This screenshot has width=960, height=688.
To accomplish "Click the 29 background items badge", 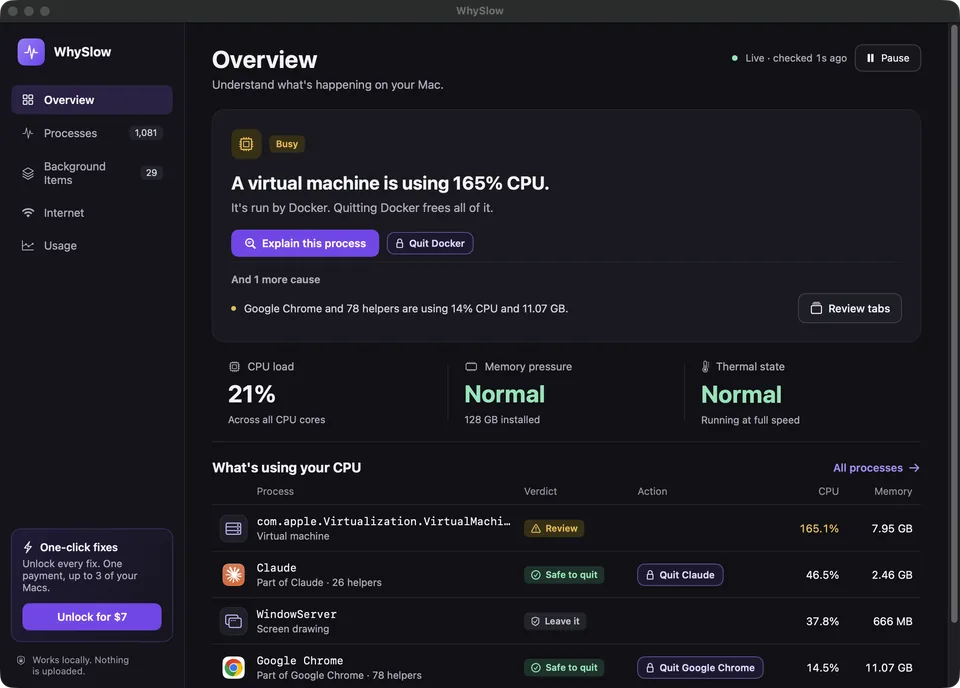I will pos(151,173).
